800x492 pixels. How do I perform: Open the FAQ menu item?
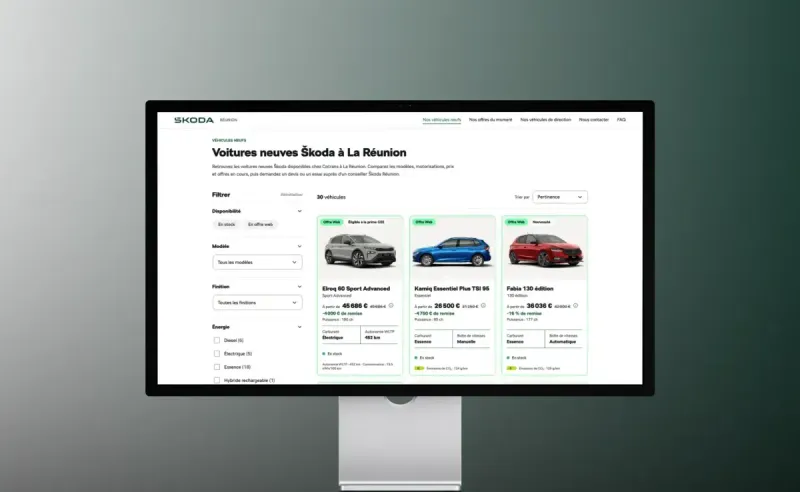point(621,120)
